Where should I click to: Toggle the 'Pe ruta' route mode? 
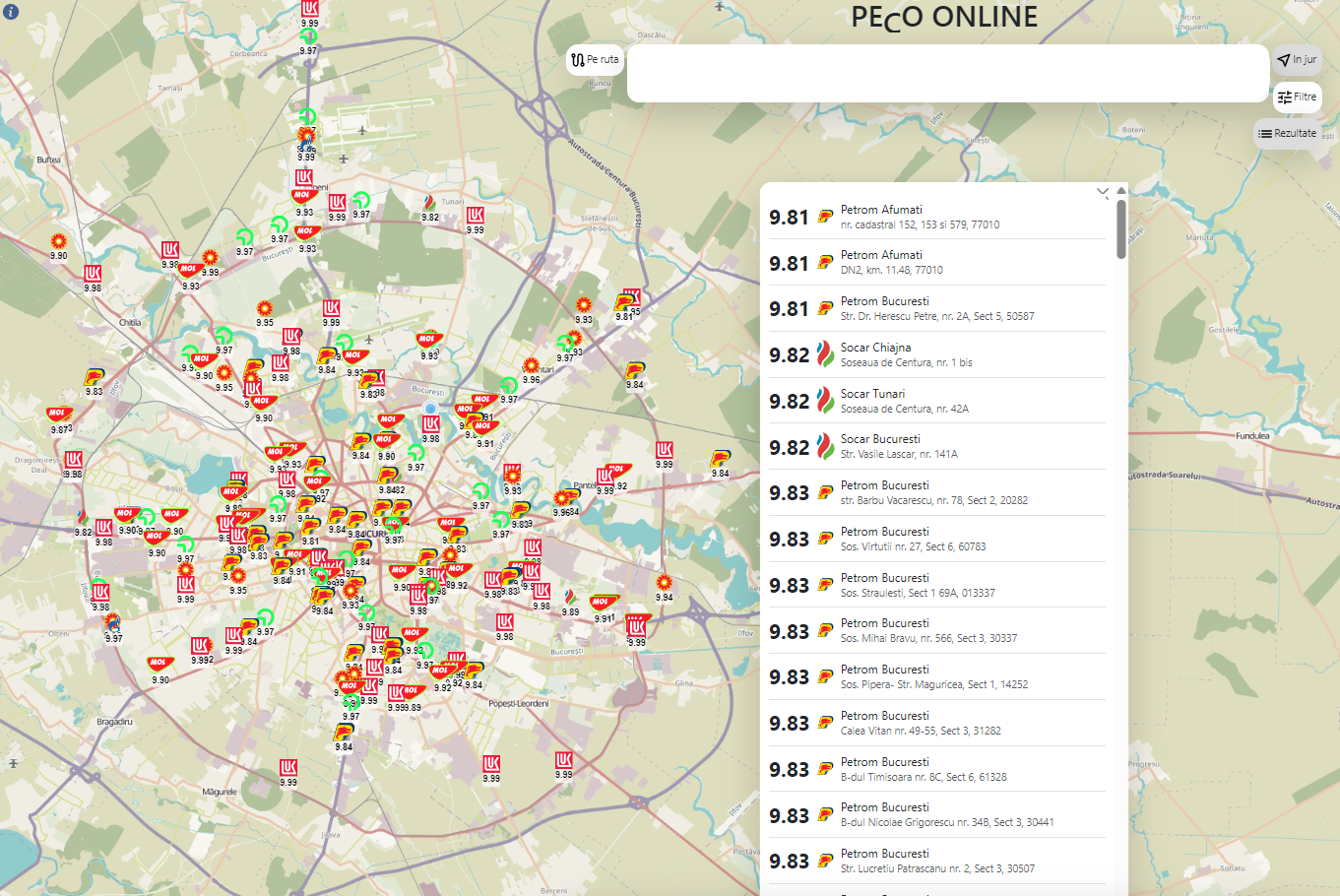click(595, 60)
